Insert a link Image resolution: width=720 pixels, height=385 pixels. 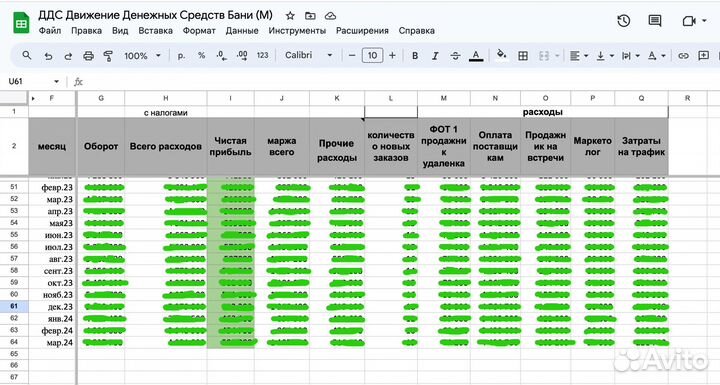[683, 56]
